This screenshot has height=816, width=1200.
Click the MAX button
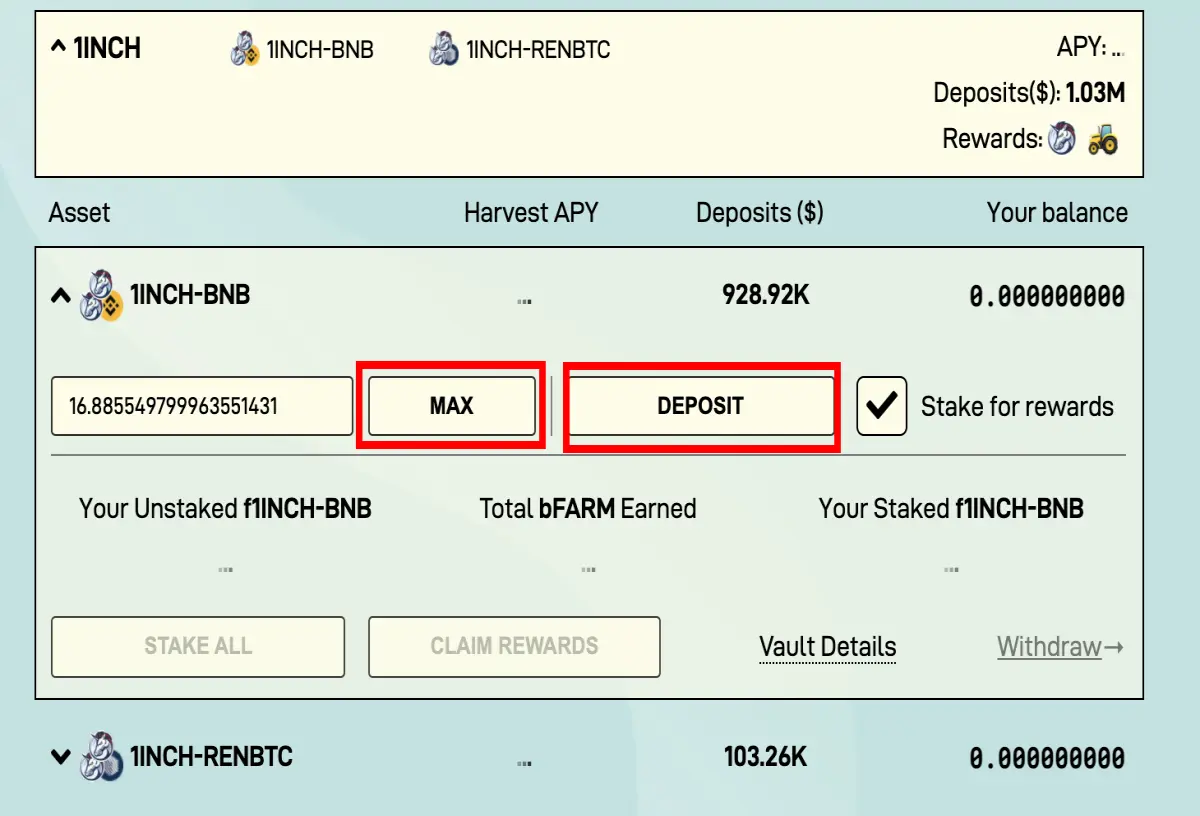coord(452,406)
